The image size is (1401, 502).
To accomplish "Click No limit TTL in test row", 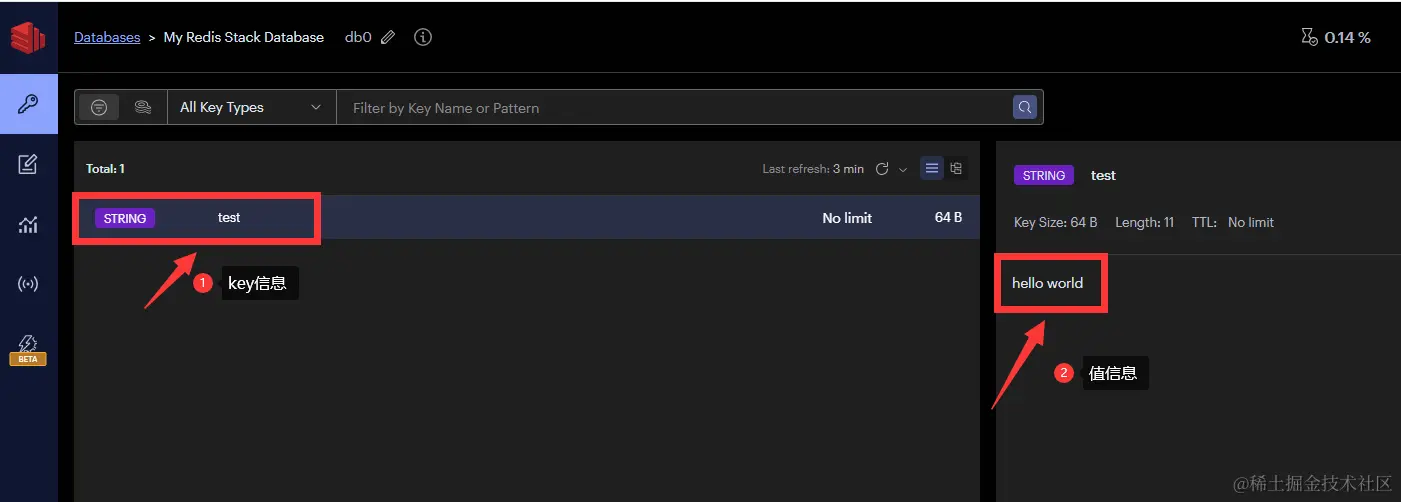I will pos(847,218).
